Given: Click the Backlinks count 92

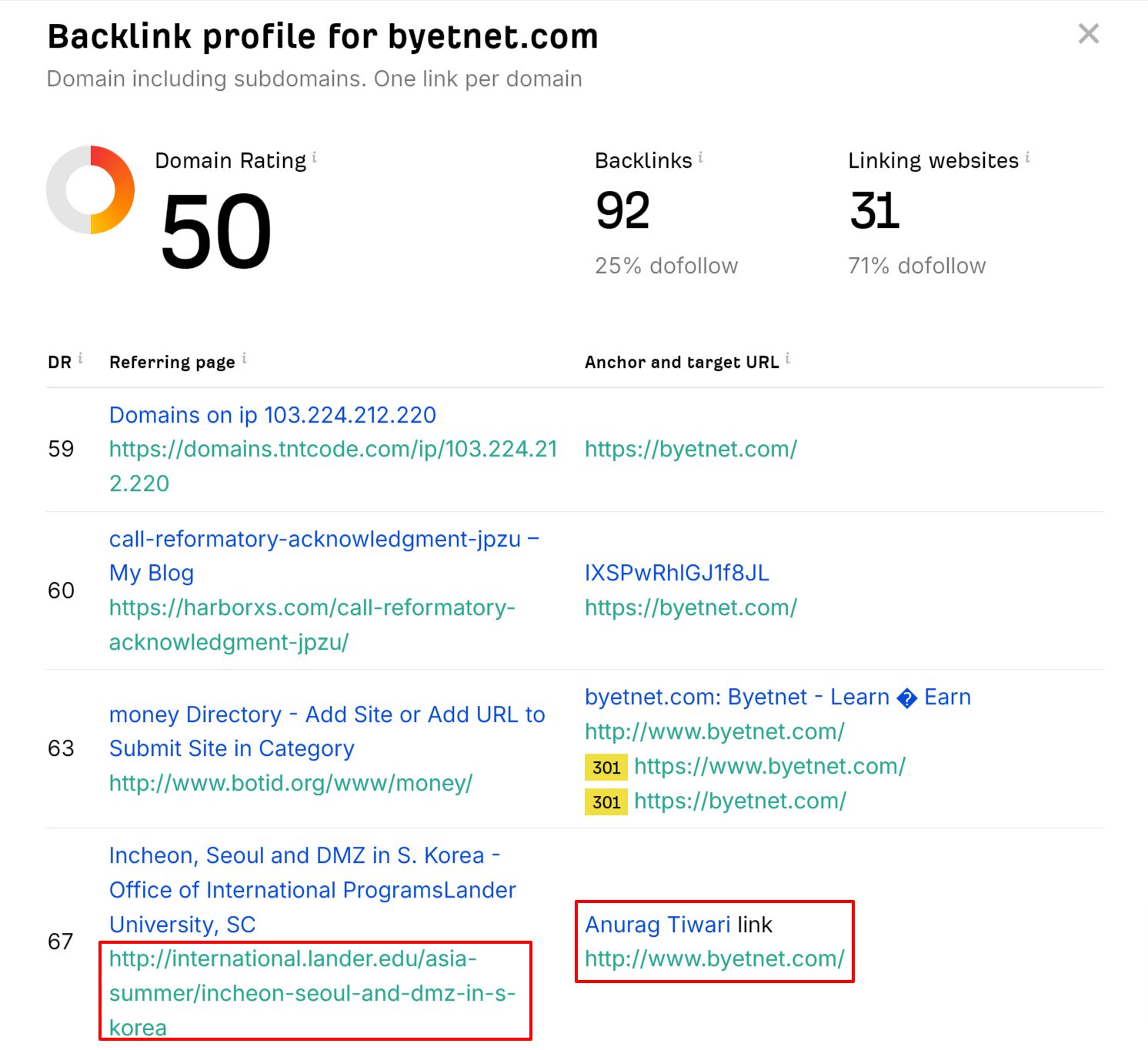Looking at the screenshot, I should click(x=623, y=210).
